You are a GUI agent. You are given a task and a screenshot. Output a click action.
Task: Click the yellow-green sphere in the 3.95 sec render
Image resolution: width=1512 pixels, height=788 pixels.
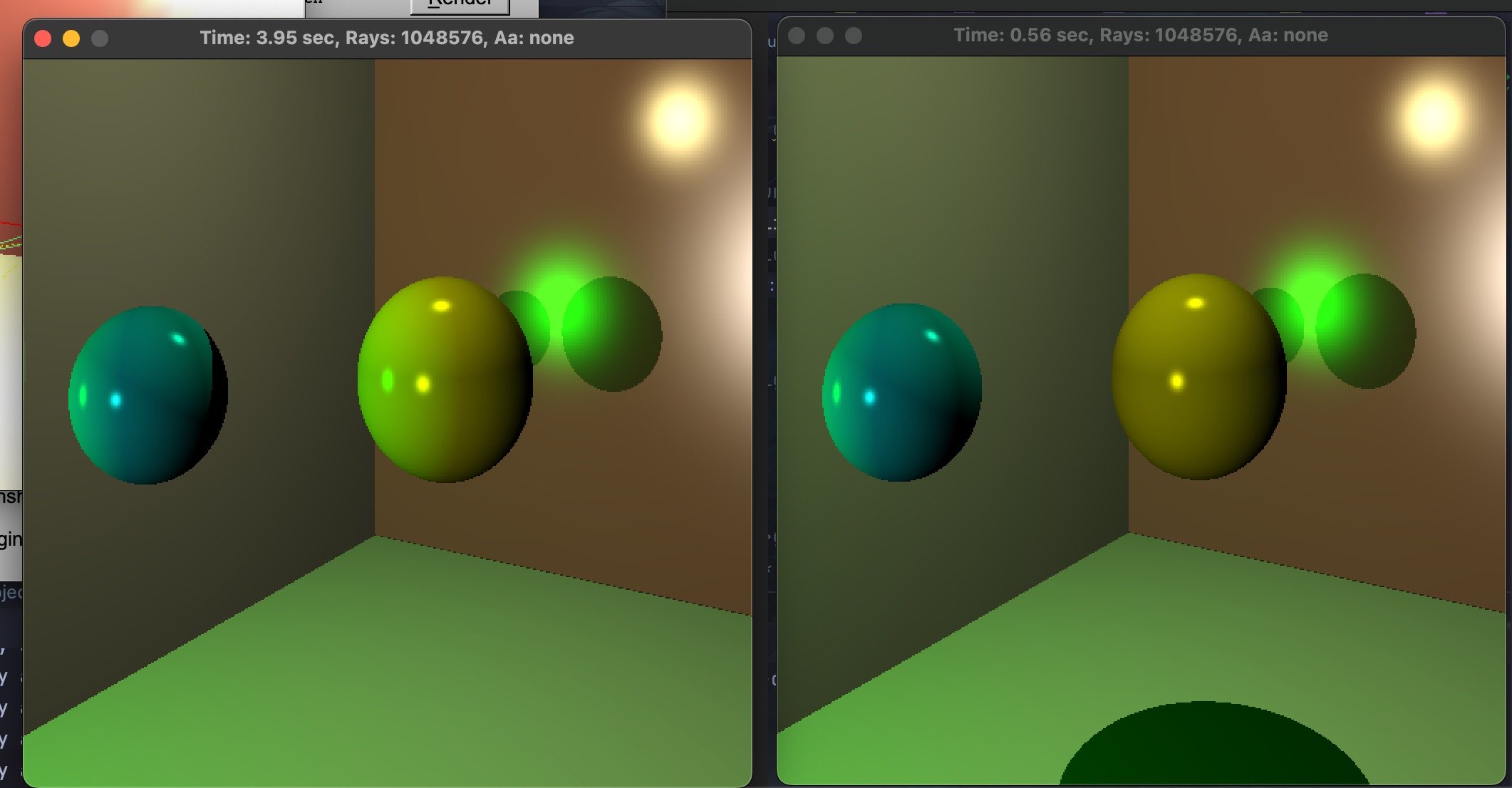point(445,379)
